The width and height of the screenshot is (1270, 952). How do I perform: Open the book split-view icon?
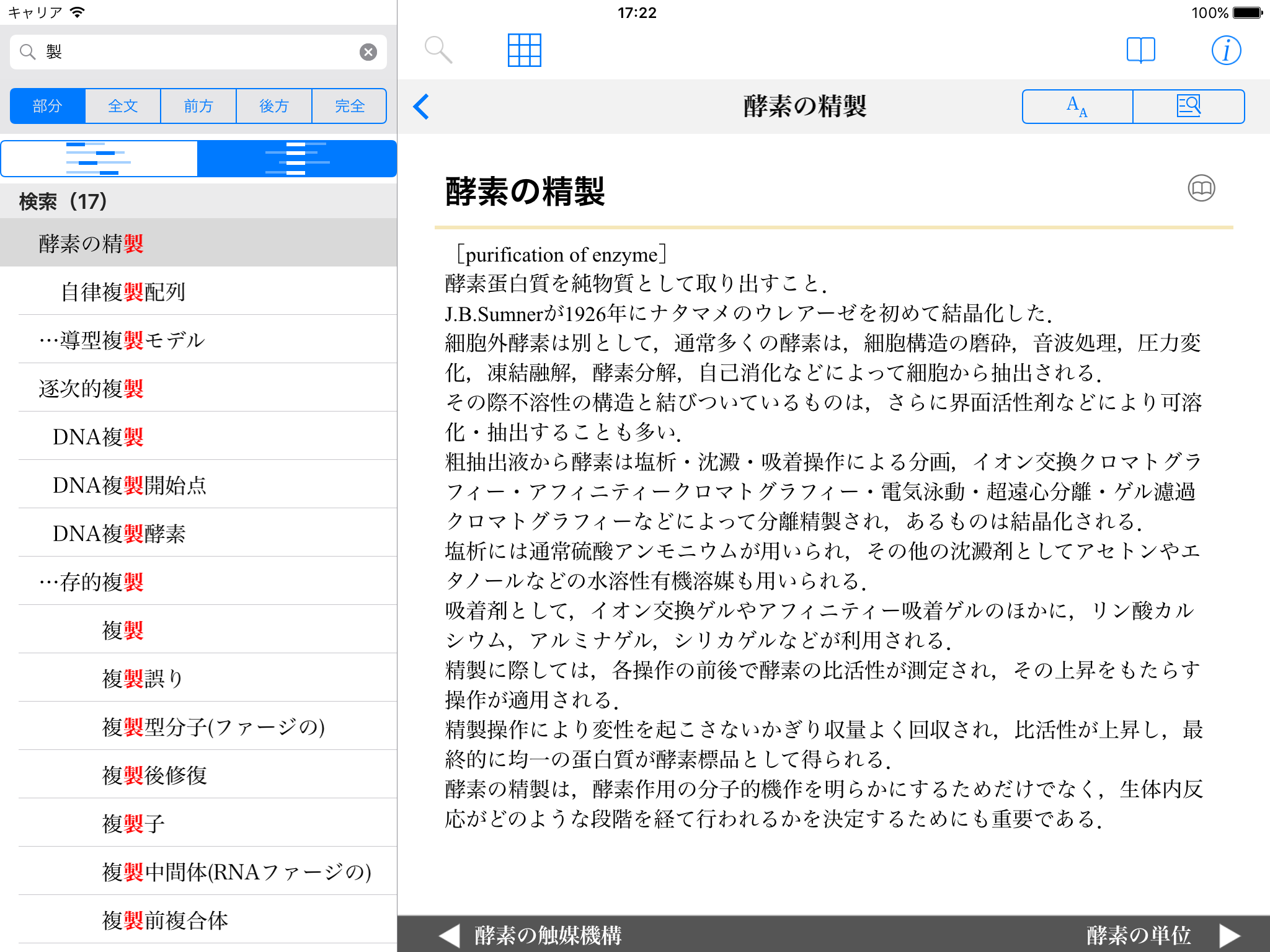coord(1140,50)
